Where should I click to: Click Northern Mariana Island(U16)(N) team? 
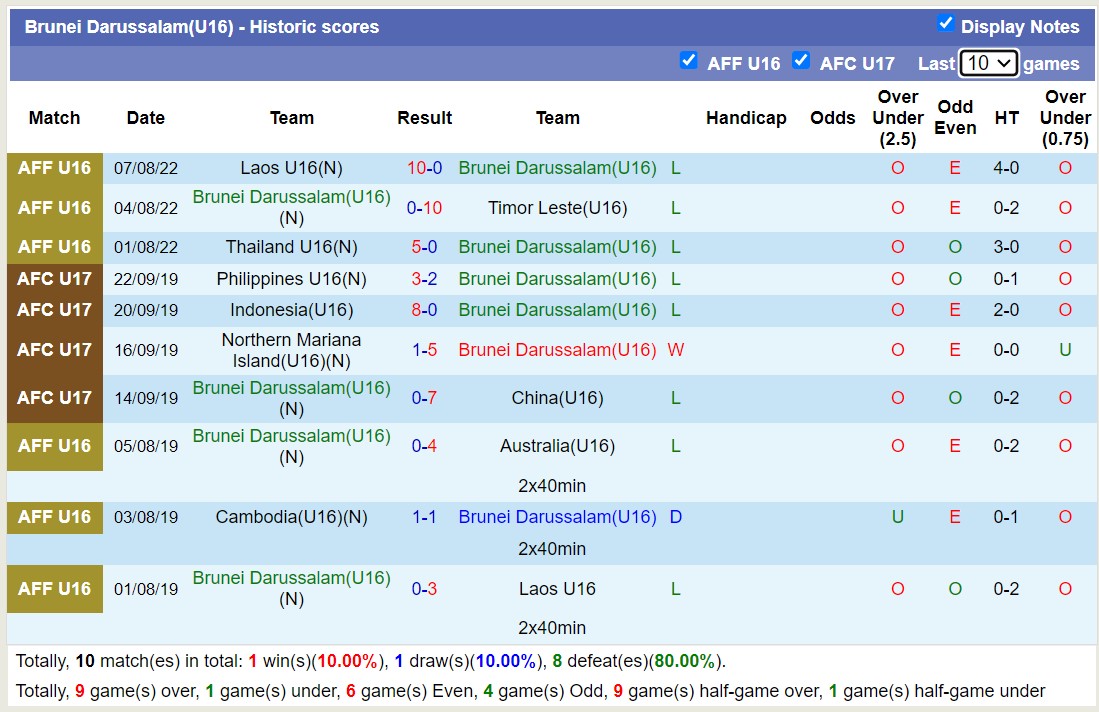click(291, 350)
